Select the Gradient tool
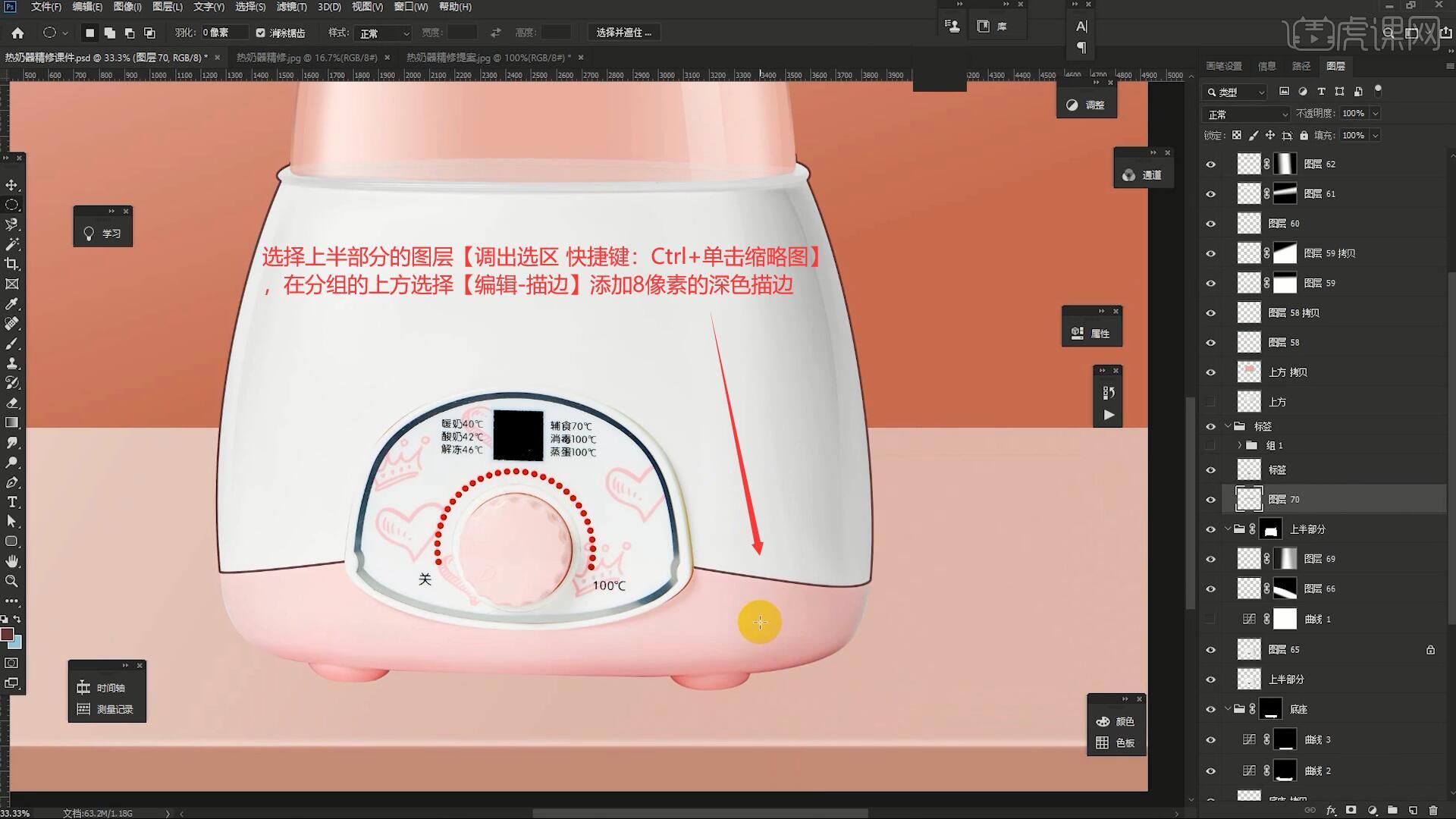Viewport: 1456px width, 819px height. pos(12,422)
